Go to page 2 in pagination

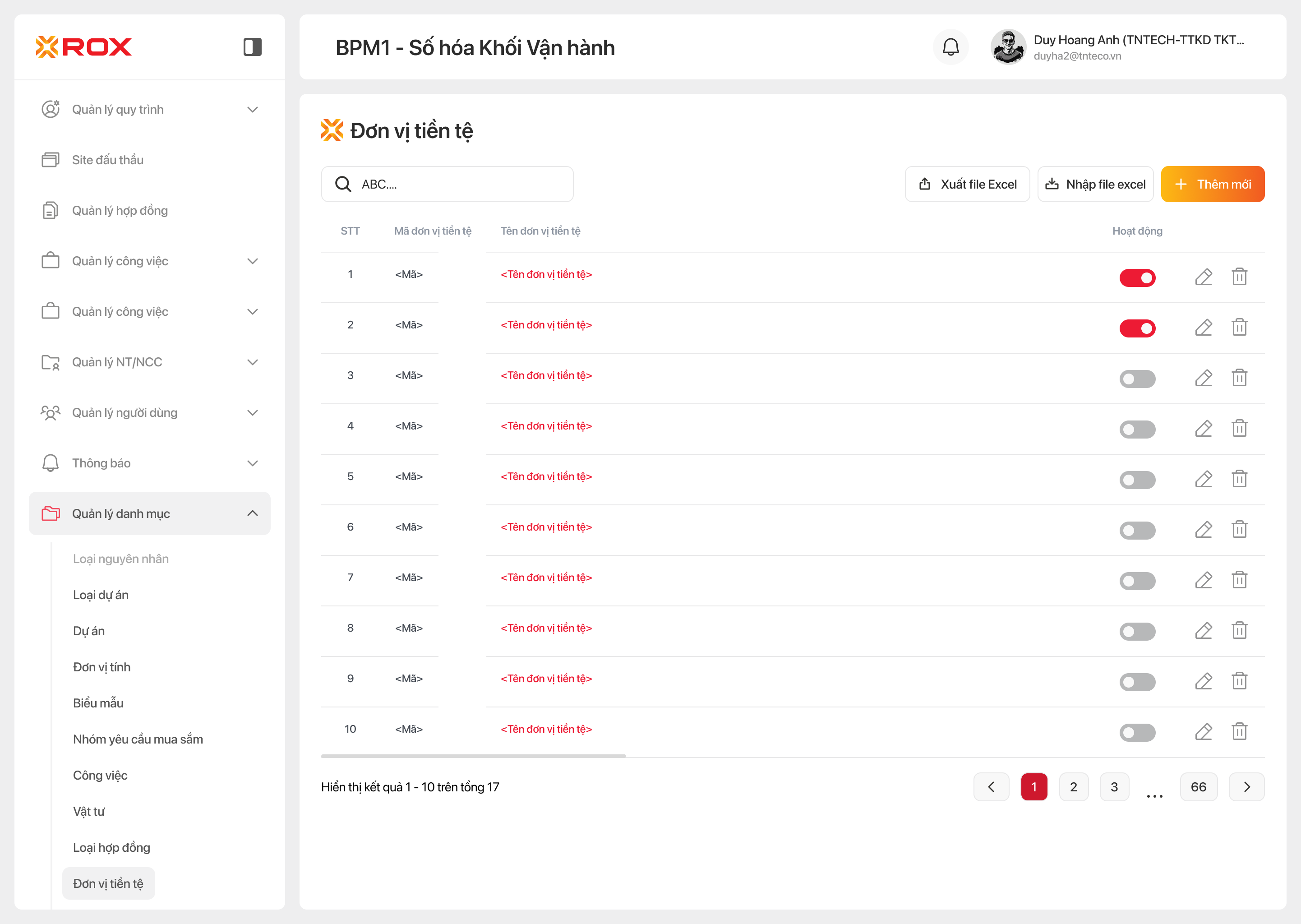1073,787
